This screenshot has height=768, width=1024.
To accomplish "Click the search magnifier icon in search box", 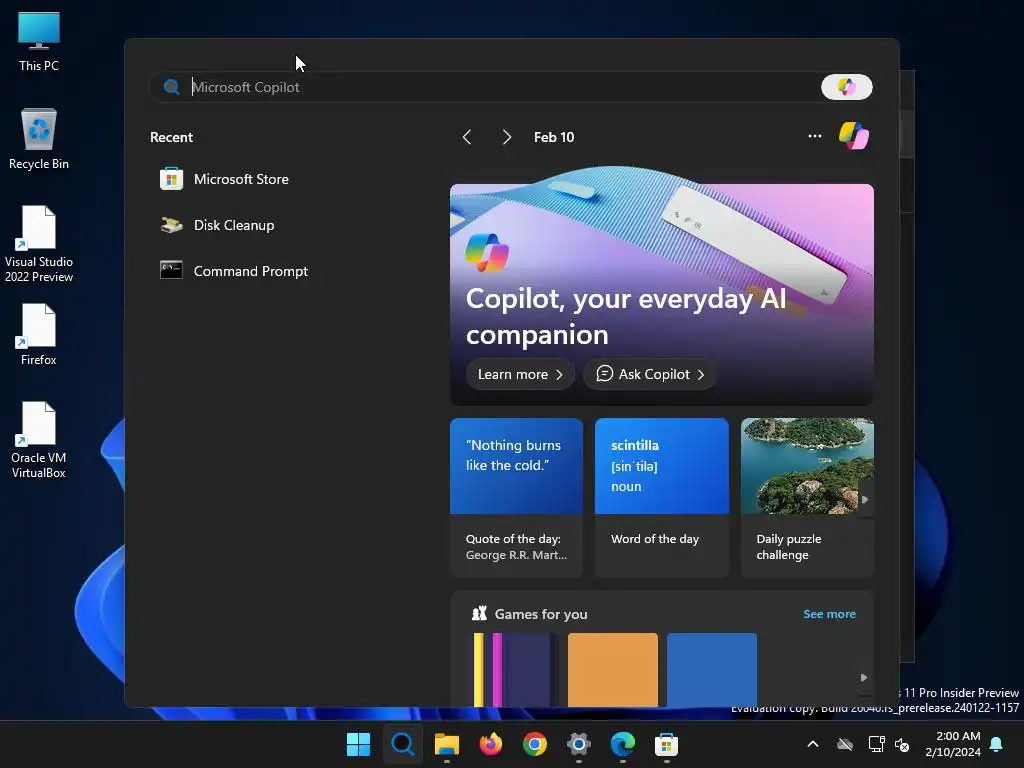I will [172, 87].
